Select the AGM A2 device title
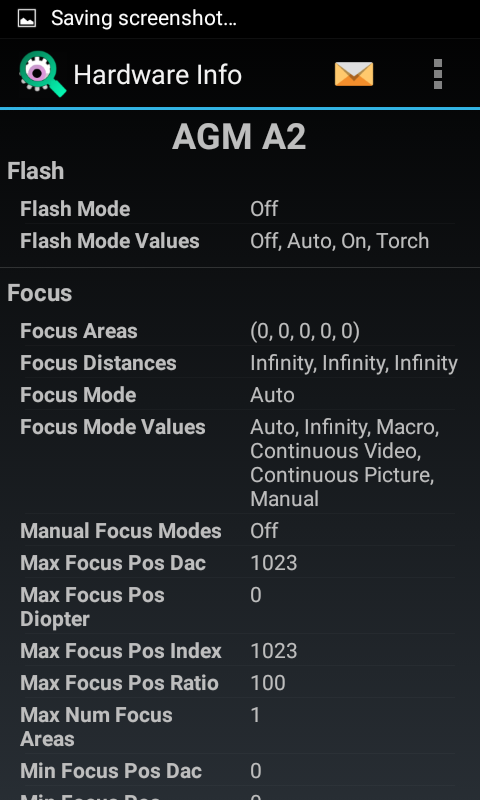The image size is (480, 800). (239, 137)
